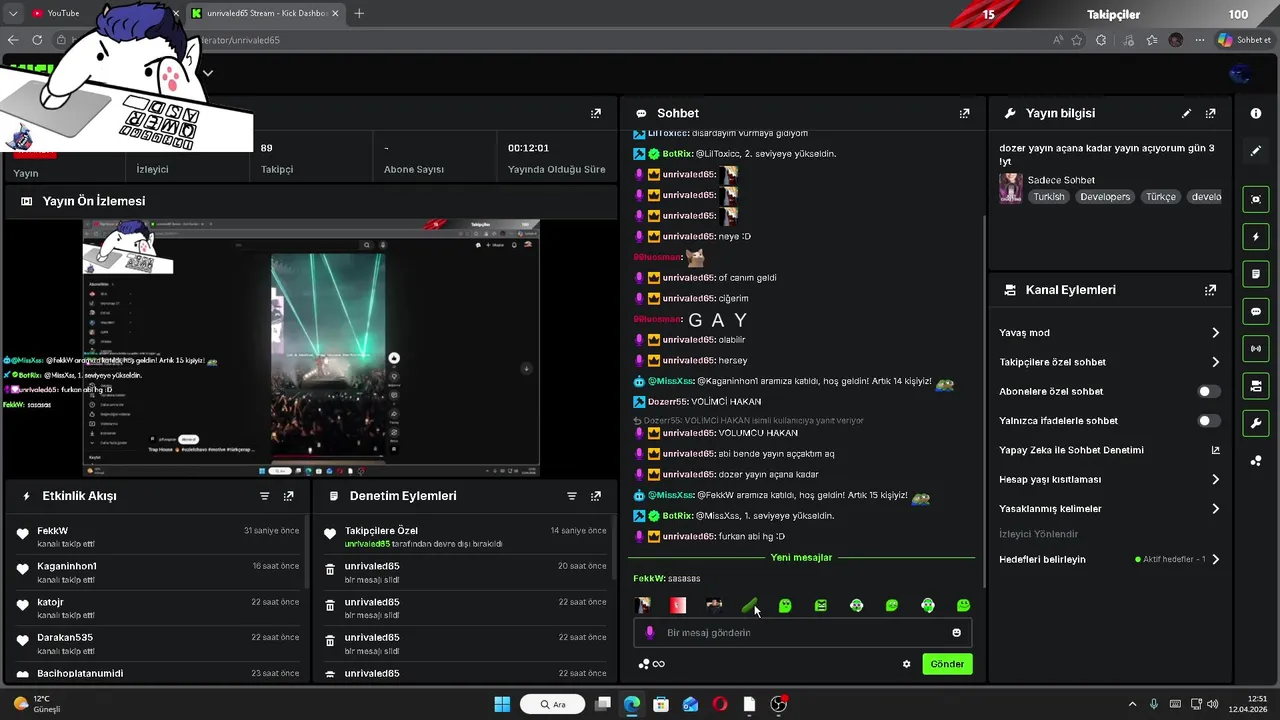The height and width of the screenshot is (720, 1280).
Task: Click Kaganinhon1 entry in Etkinlik Akışı
Action: pyautogui.click(x=157, y=572)
